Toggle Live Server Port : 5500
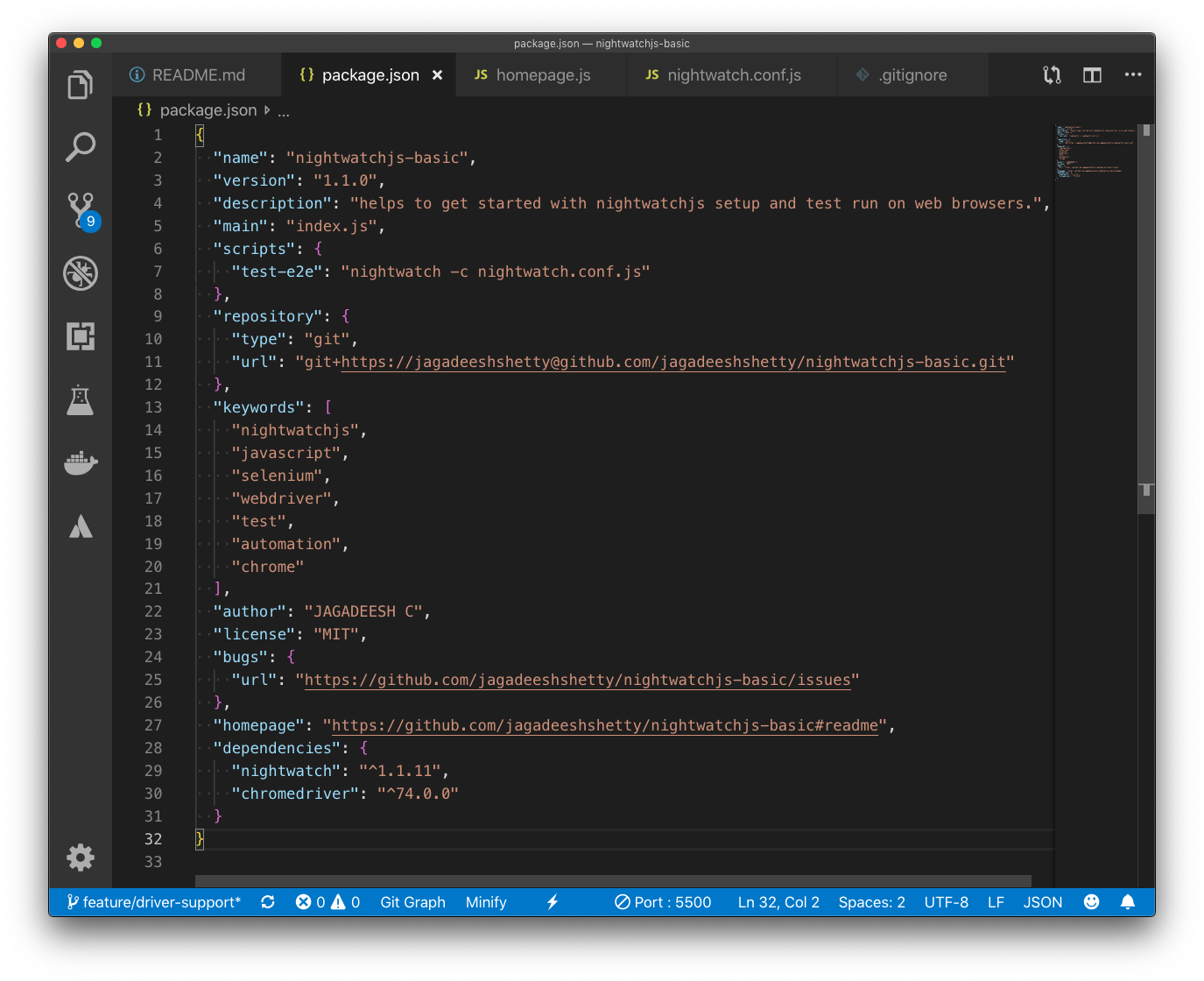1204x981 pixels. pos(663,902)
